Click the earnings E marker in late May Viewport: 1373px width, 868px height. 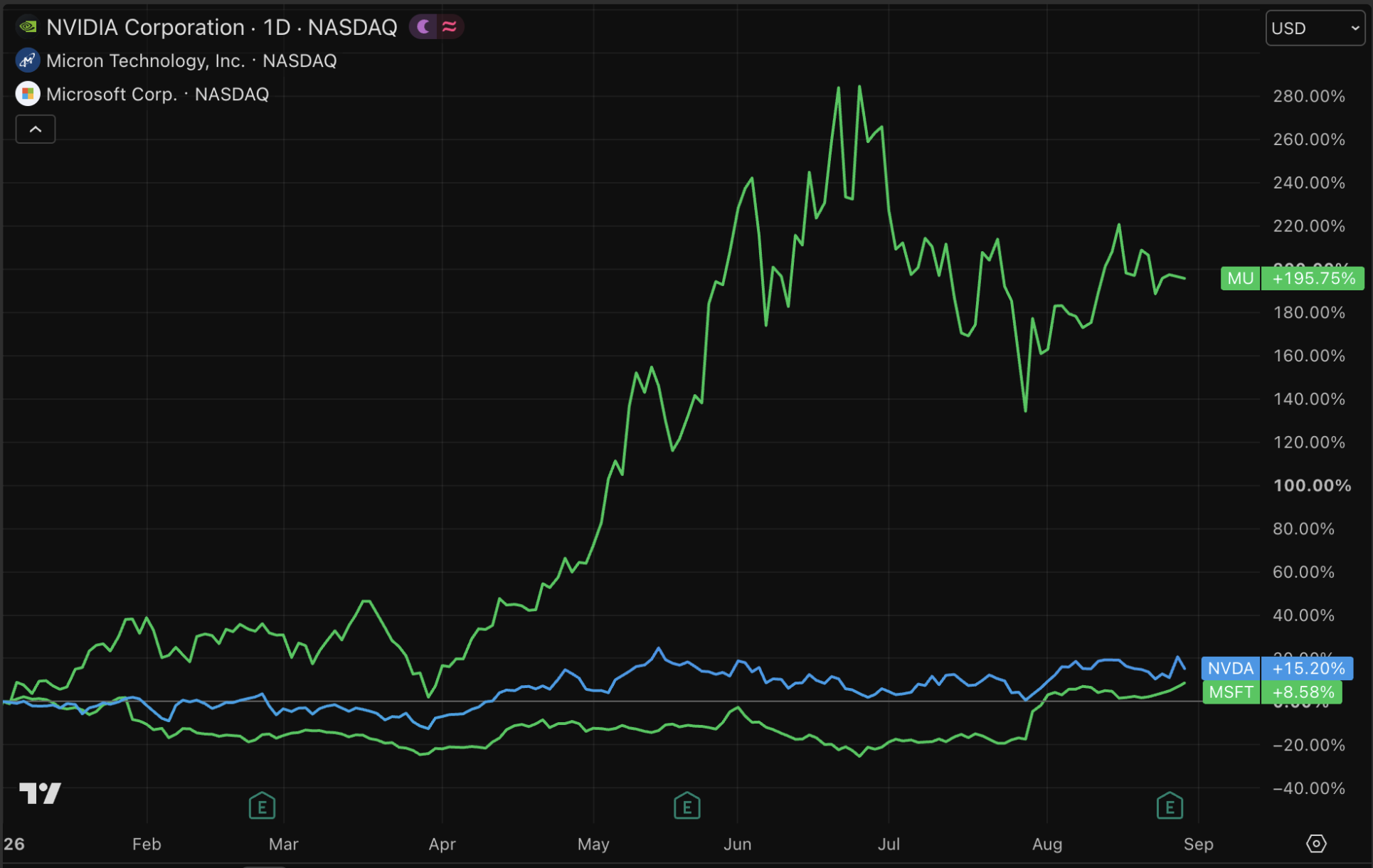(x=686, y=805)
